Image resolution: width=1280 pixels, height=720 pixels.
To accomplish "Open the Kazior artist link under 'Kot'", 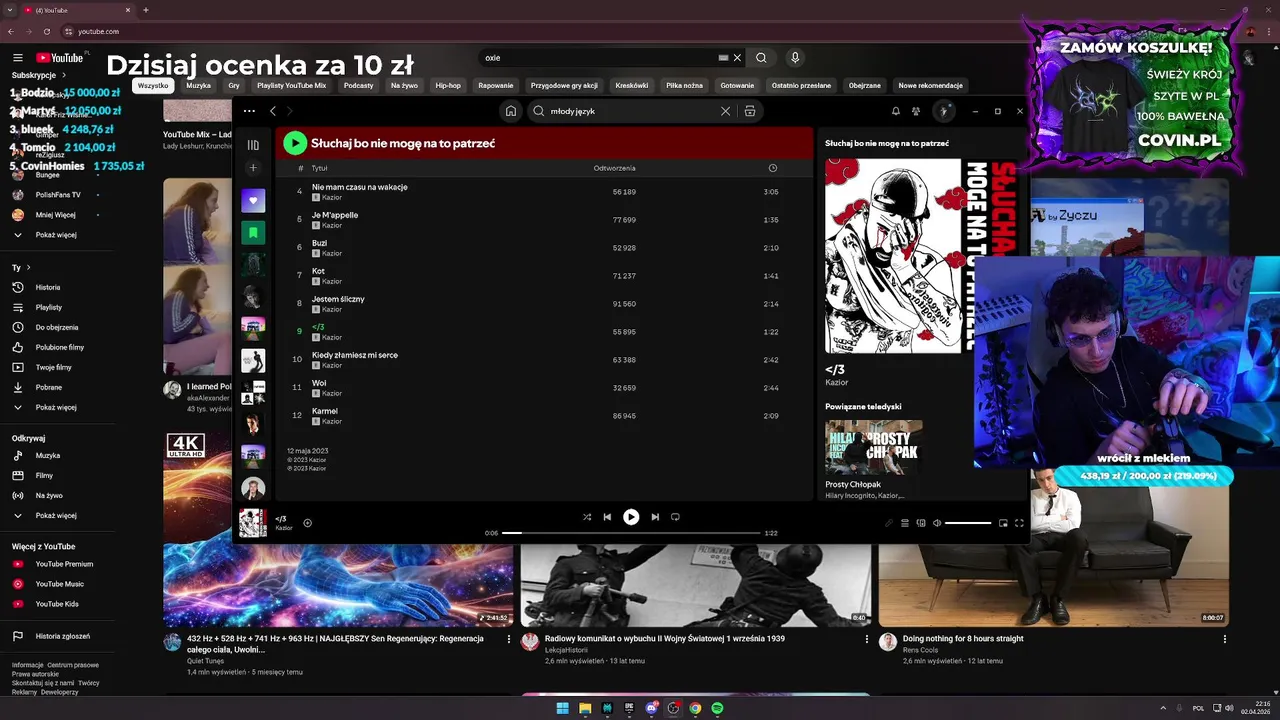I will pos(332,282).
